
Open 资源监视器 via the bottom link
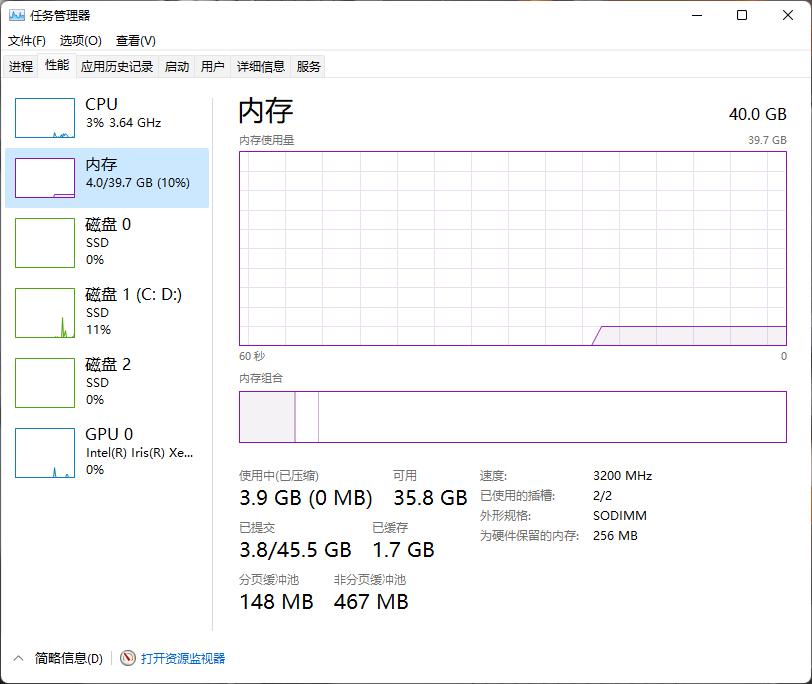(181, 658)
